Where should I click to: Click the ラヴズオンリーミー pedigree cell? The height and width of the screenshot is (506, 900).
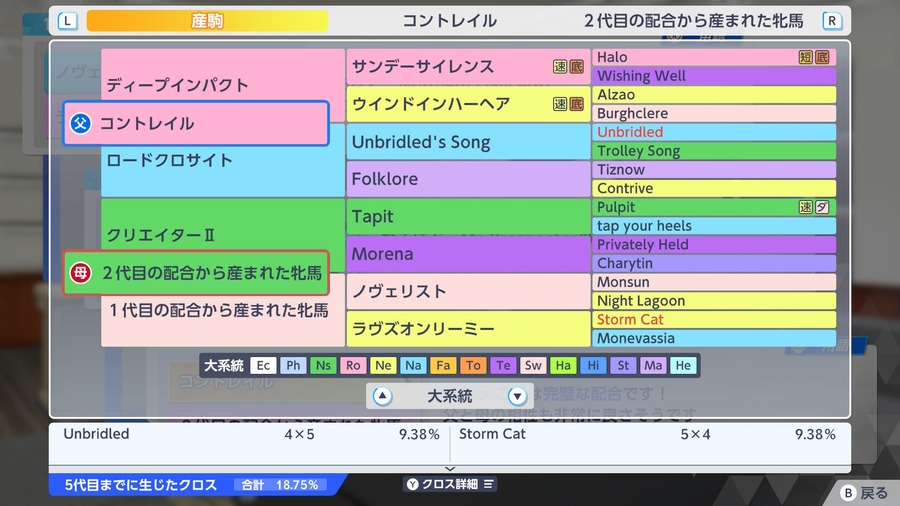pos(468,329)
